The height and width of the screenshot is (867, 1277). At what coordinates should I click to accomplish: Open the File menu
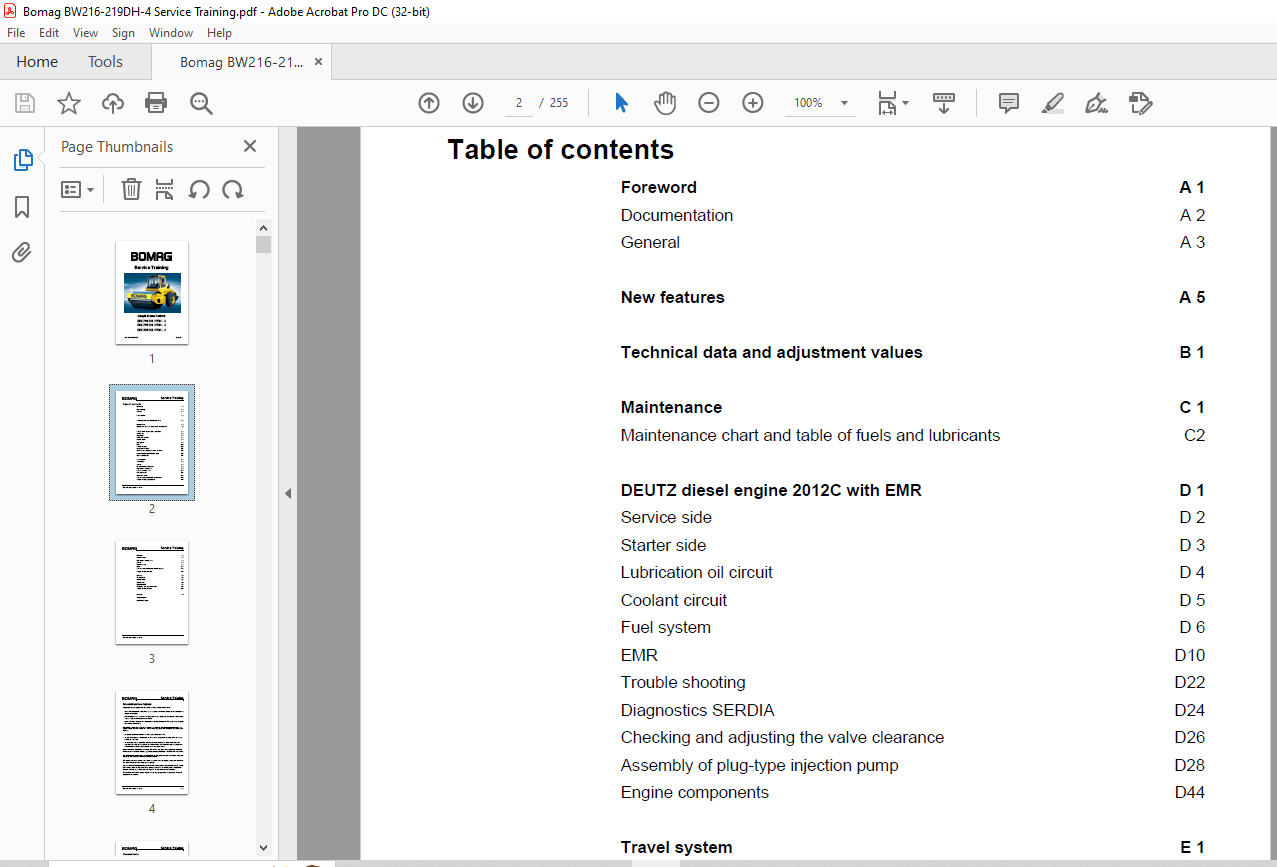tap(16, 33)
